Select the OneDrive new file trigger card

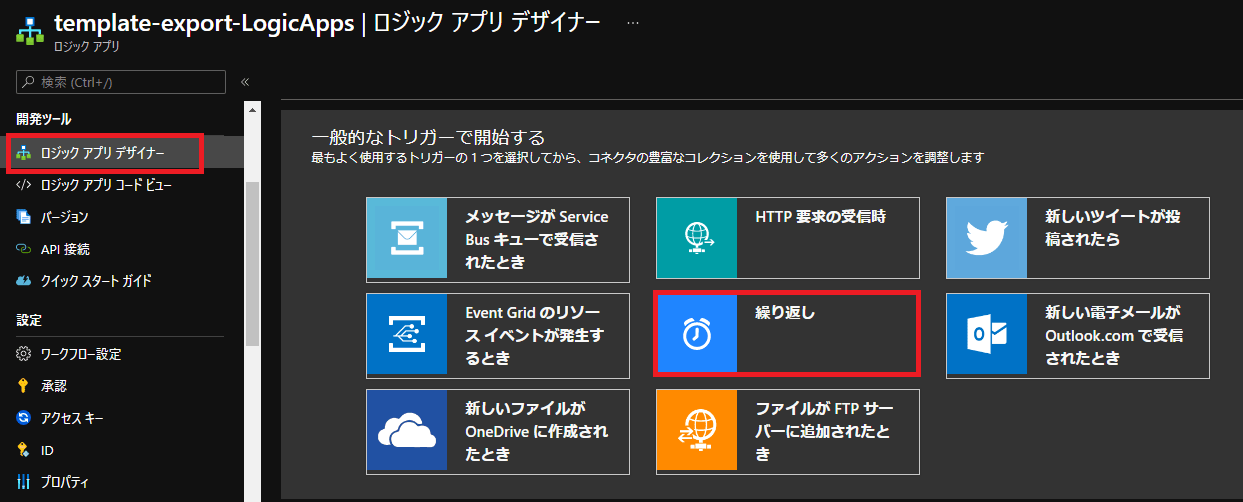(498, 431)
